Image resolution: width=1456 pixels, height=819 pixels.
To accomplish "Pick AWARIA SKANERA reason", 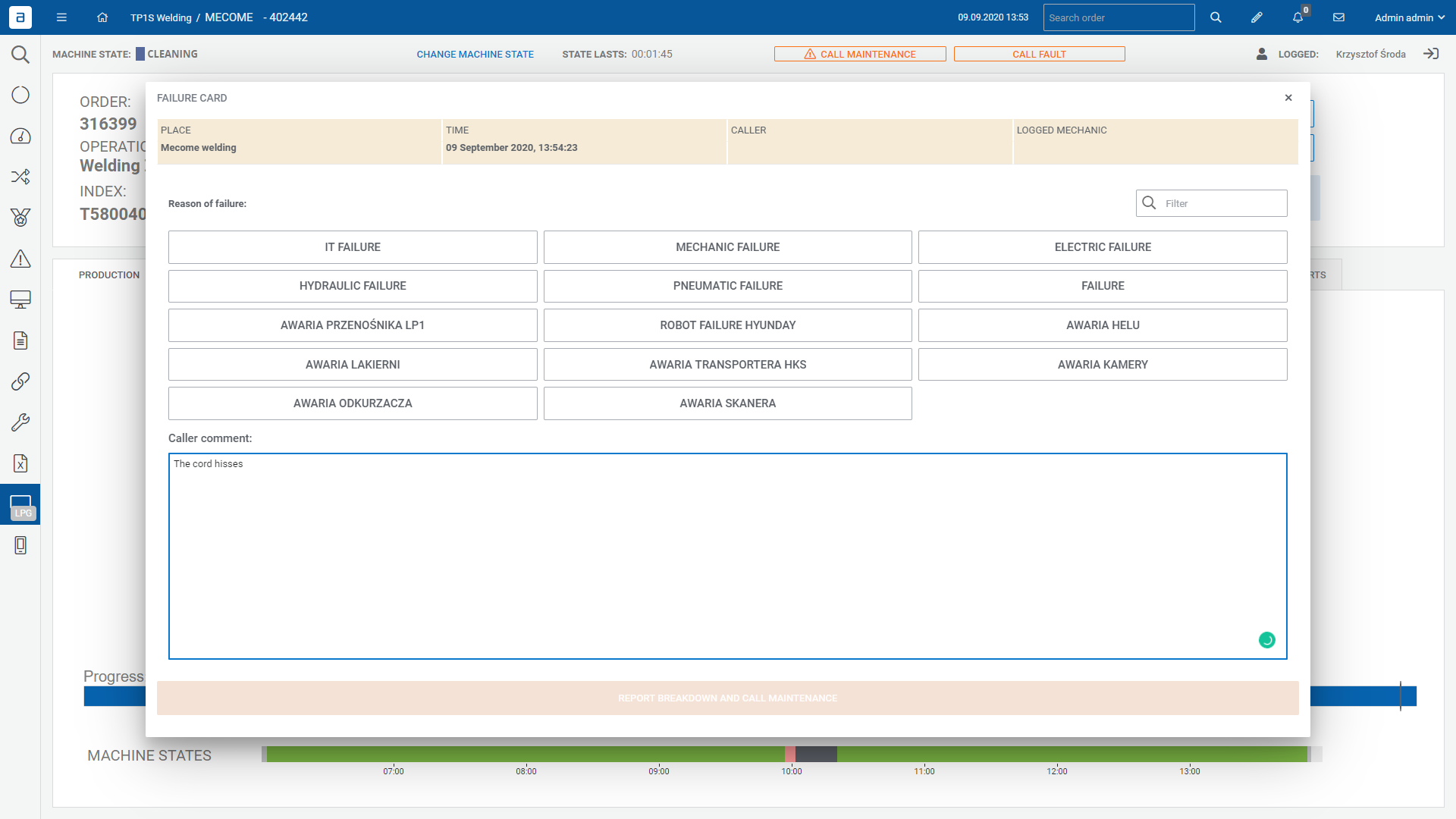I will (728, 403).
